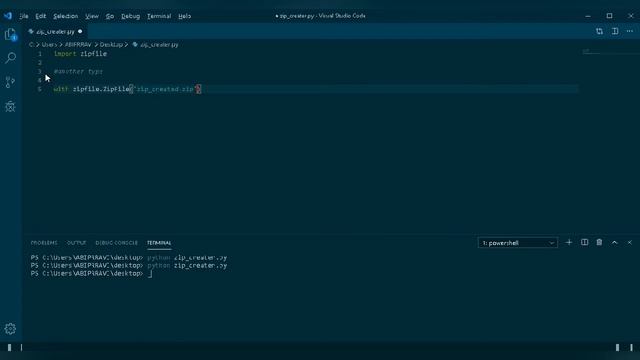This screenshot has width=640, height=360.
Task: Open the Explorer view in activity bar
Action: (x=11, y=34)
